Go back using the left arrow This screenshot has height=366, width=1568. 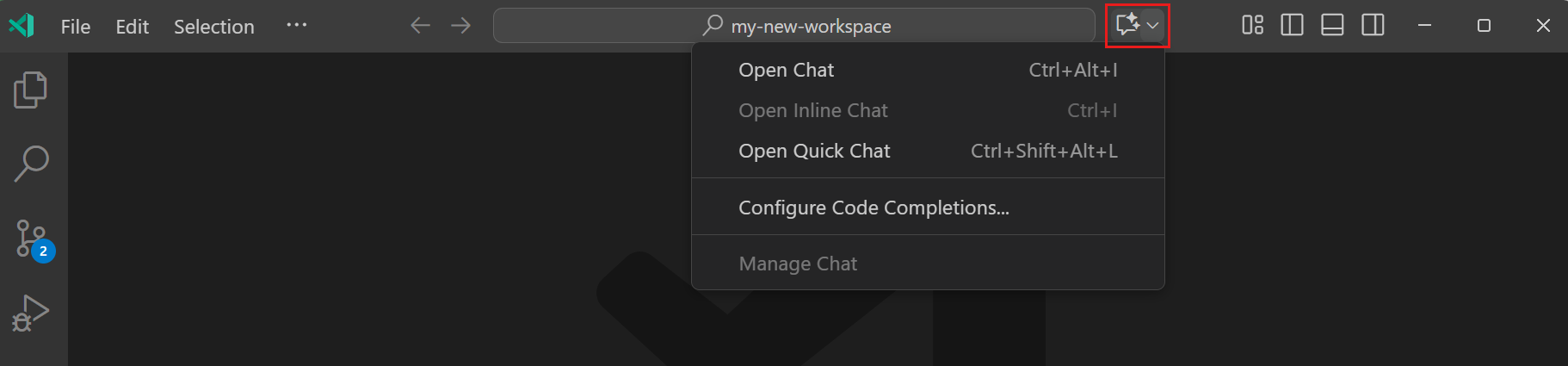tap(420, 26)
